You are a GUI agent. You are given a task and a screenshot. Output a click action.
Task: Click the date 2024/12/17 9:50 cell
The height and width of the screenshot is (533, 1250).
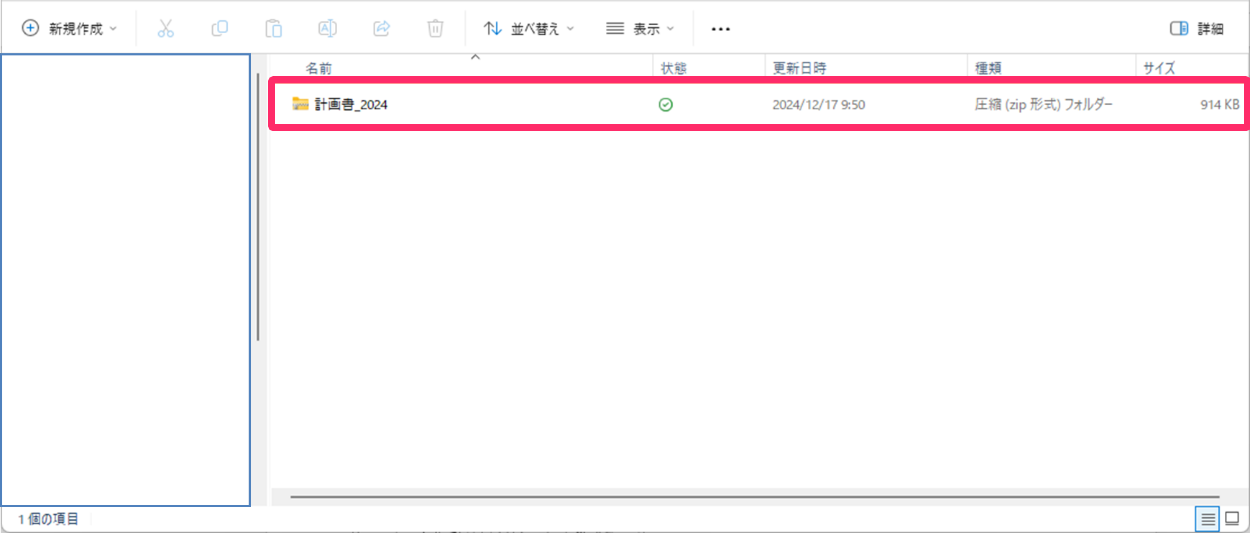(817, 104)
